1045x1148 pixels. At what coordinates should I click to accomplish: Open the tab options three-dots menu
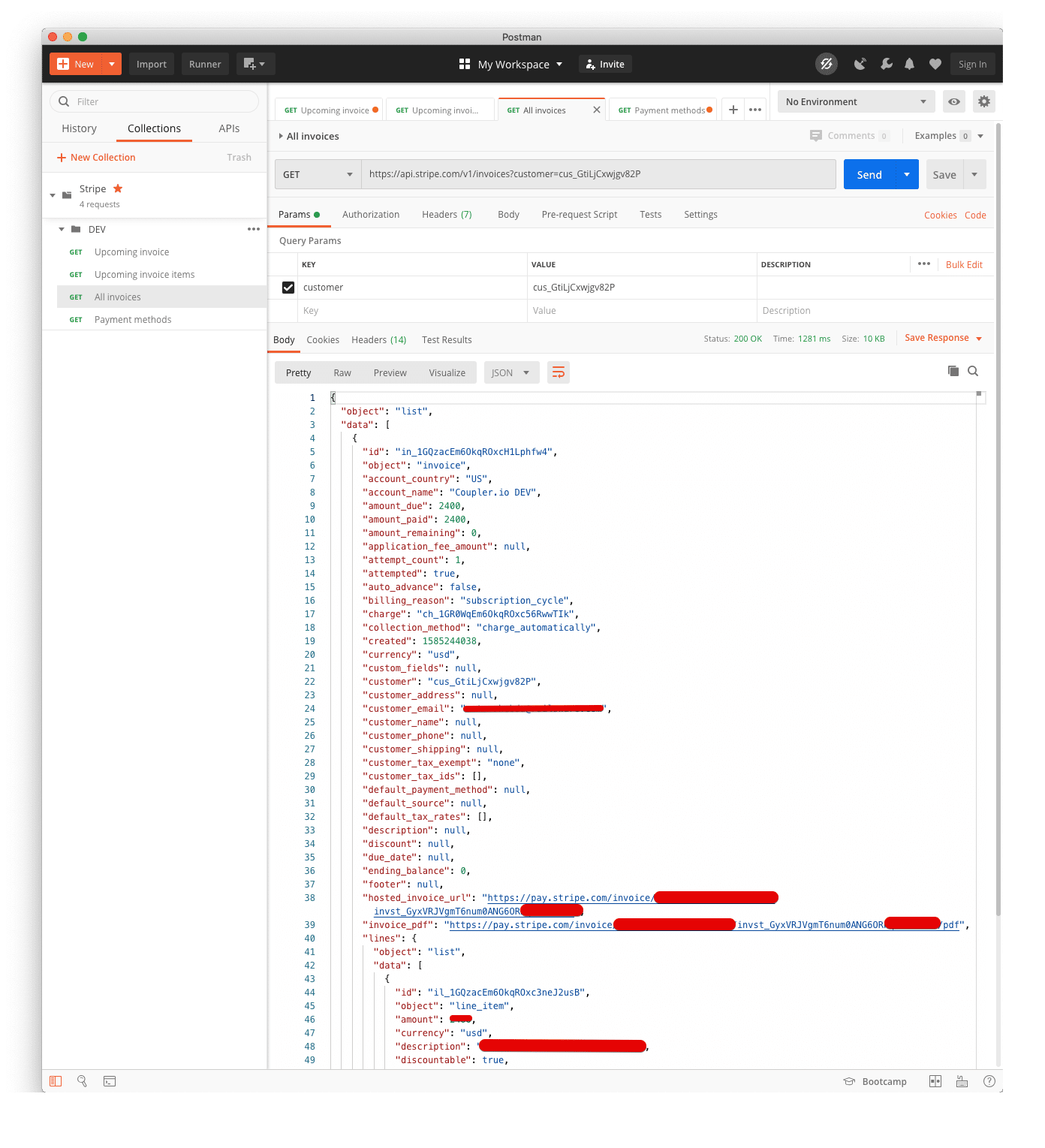[x=755, y=110]
